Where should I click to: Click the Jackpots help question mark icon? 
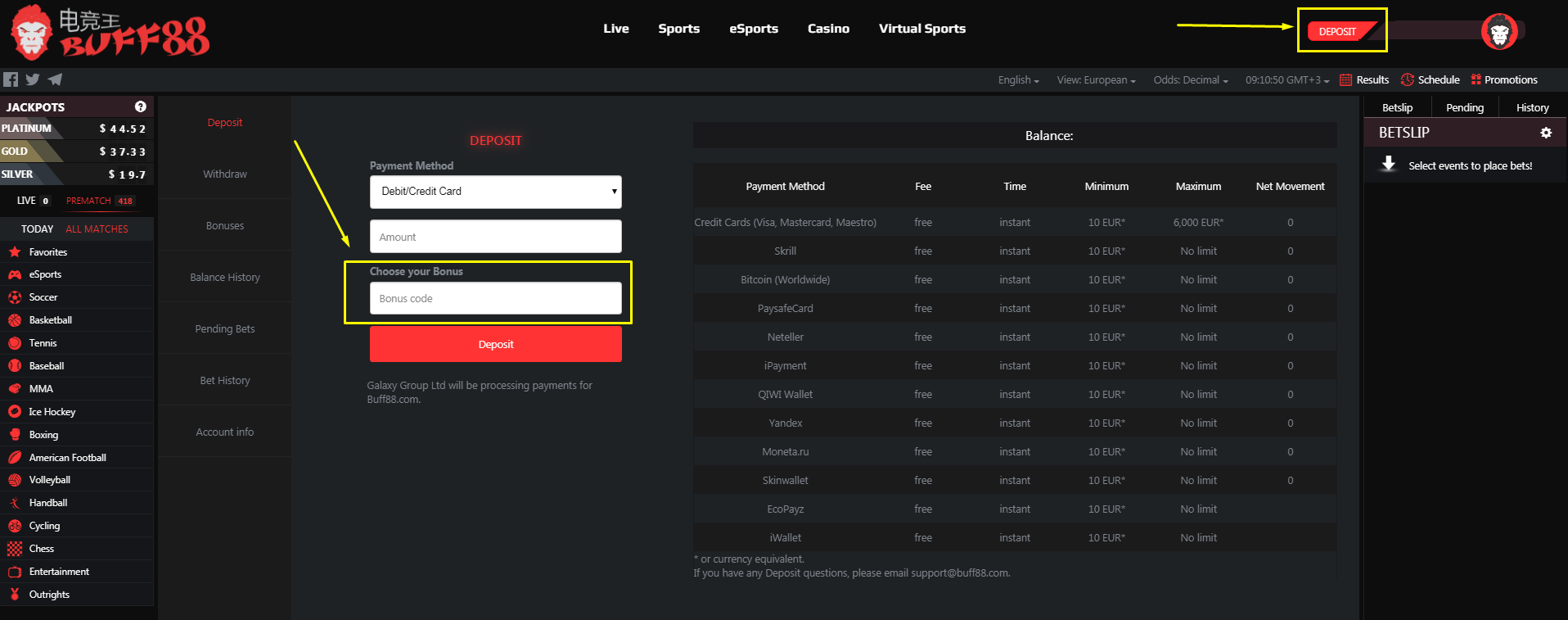141,107
